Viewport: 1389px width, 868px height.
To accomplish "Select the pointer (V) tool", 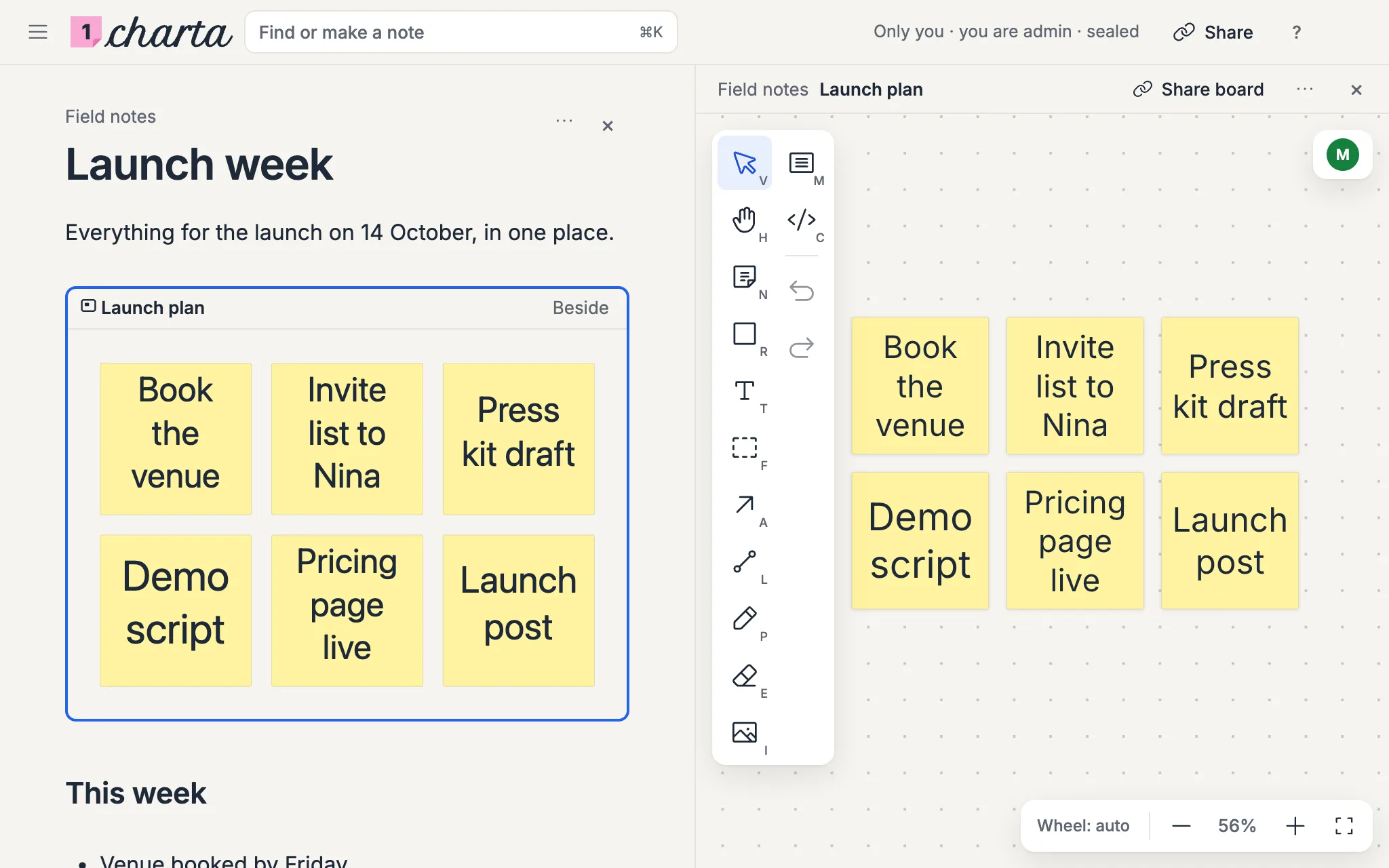I will (745, 163).
